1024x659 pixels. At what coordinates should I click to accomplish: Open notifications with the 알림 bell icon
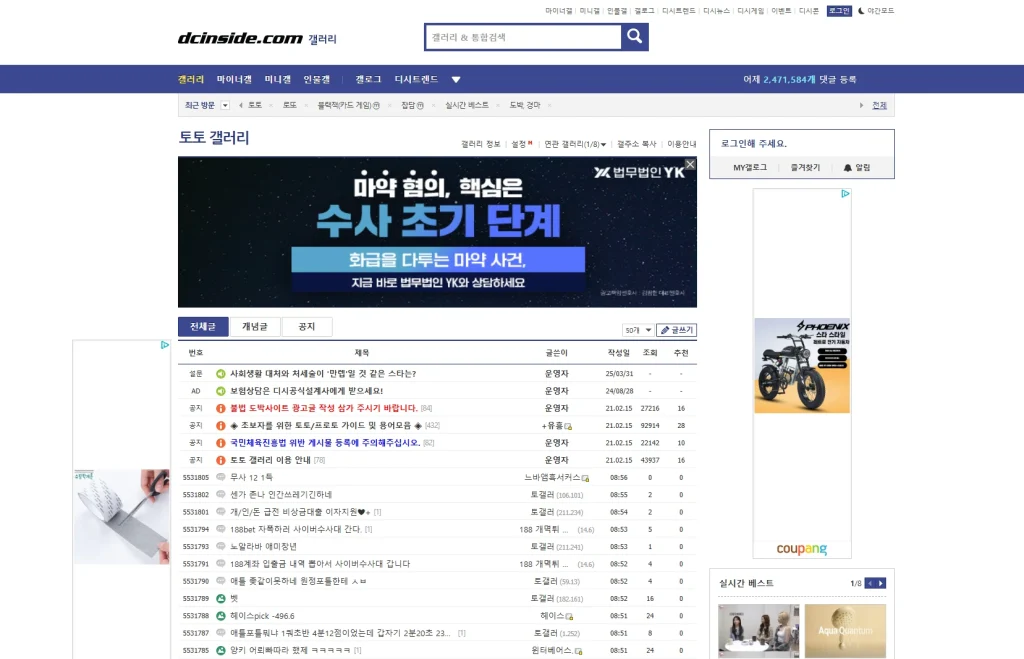pyautogui.click(x=847, y=167)
